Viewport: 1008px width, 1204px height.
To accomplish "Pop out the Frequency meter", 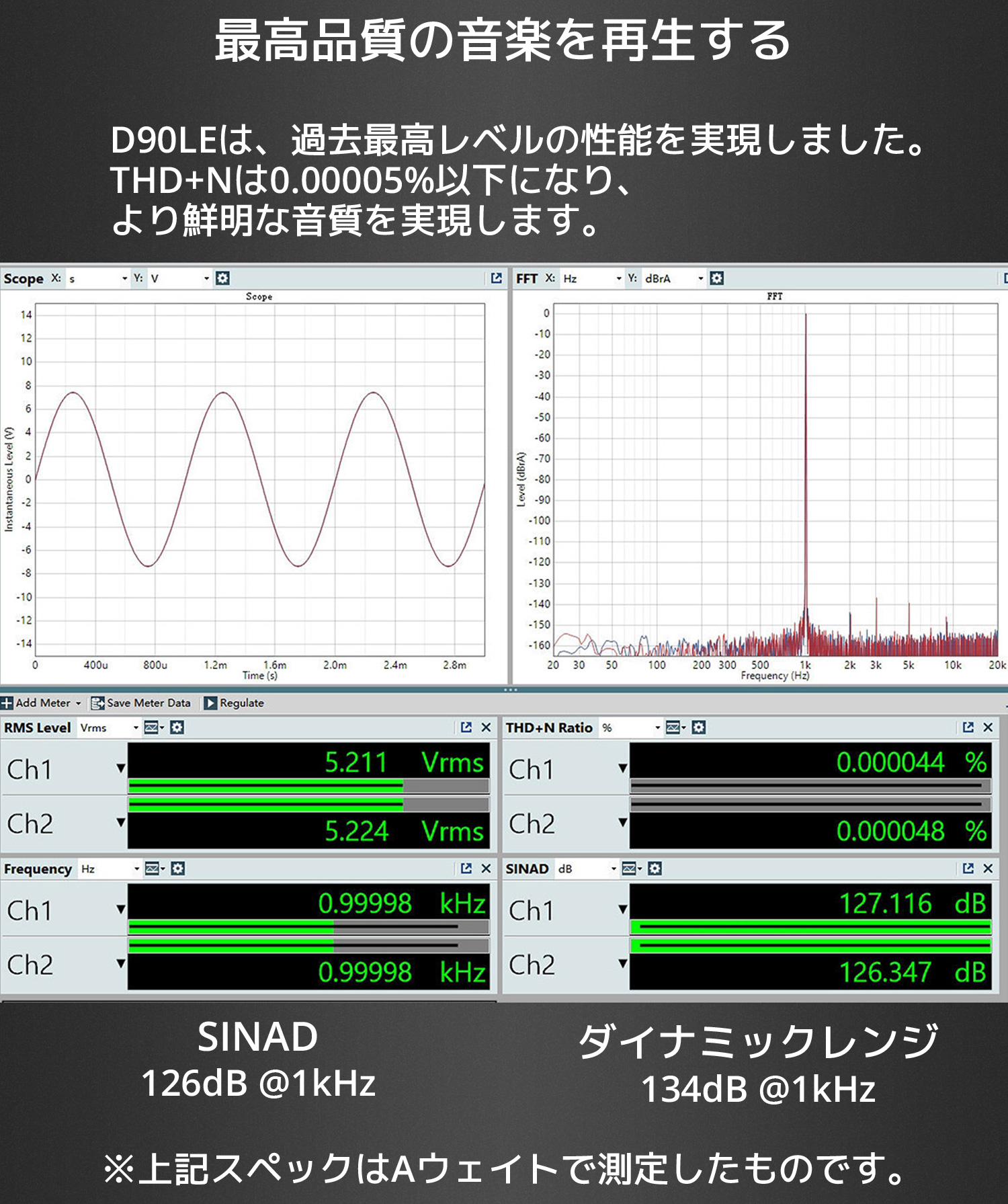I will click(x=466, y=869).
